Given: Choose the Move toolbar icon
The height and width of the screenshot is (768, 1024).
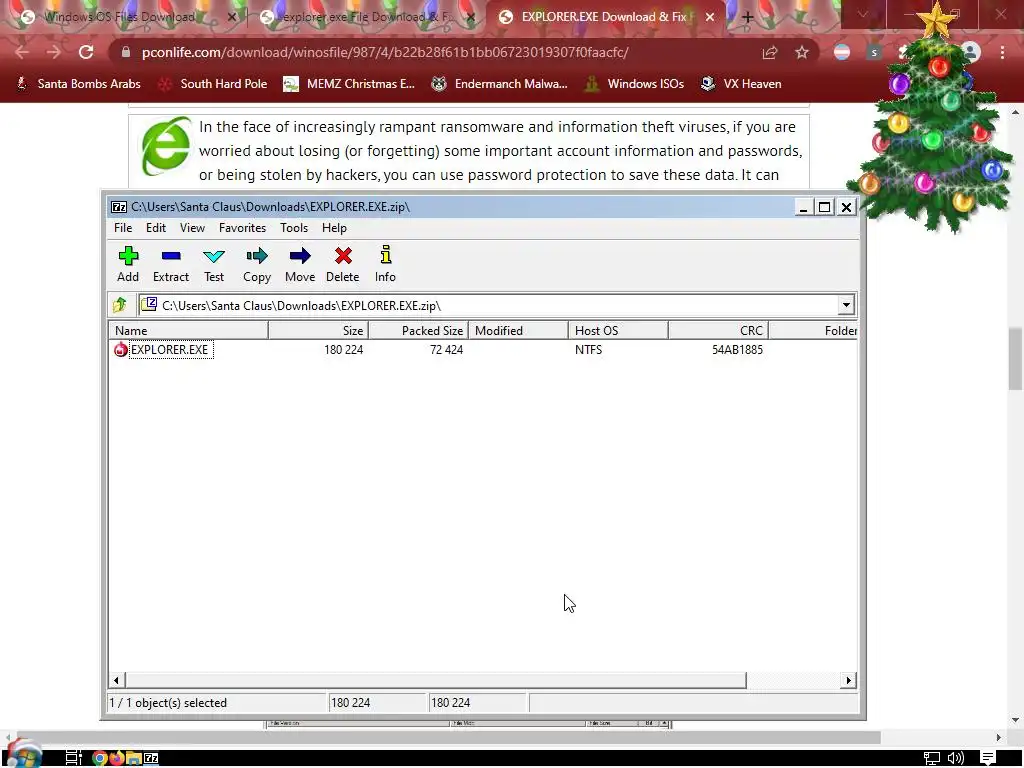Looking at the screenshot, I should click(300, 264).
